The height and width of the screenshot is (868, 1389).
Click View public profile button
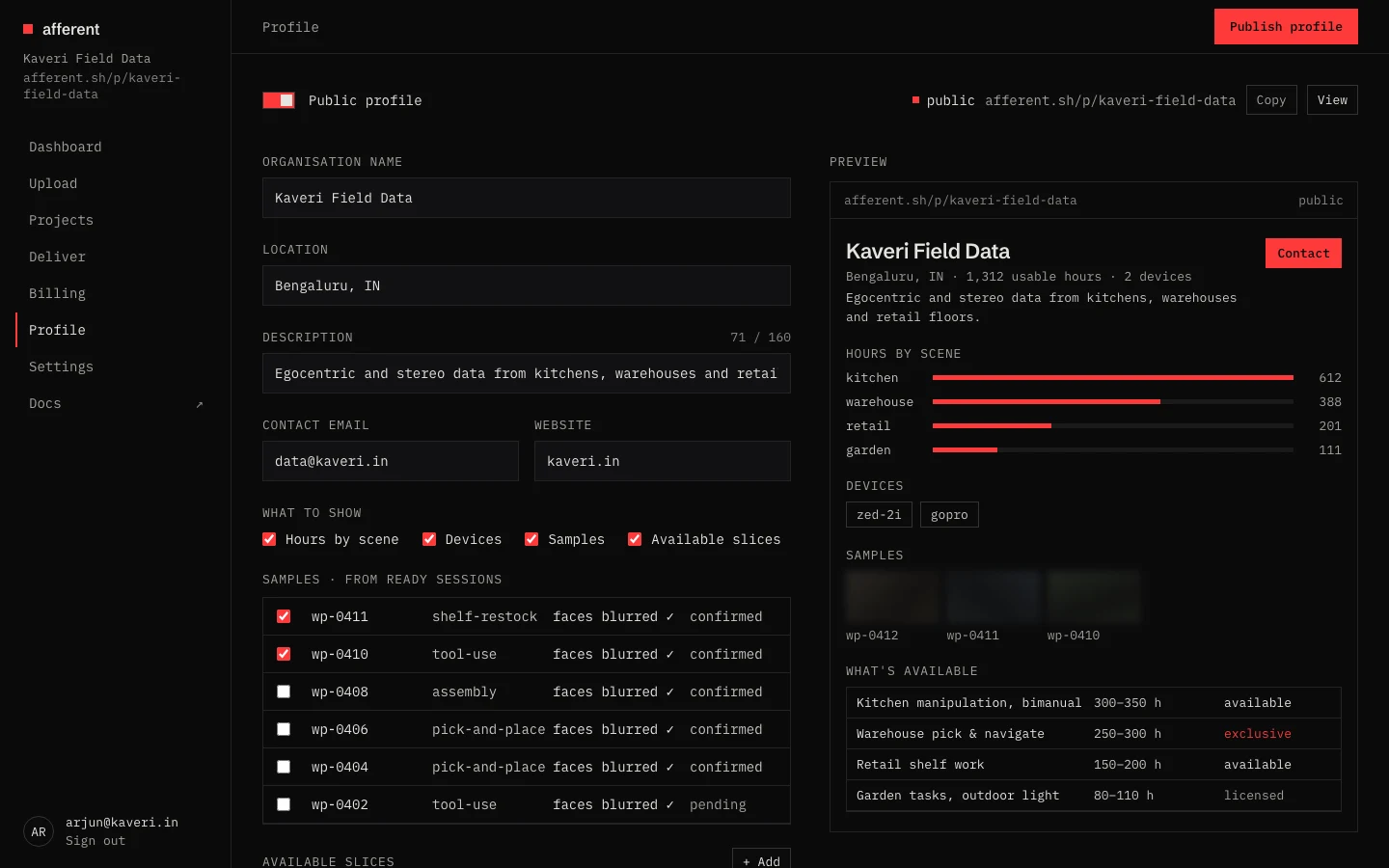[1332, 100]
